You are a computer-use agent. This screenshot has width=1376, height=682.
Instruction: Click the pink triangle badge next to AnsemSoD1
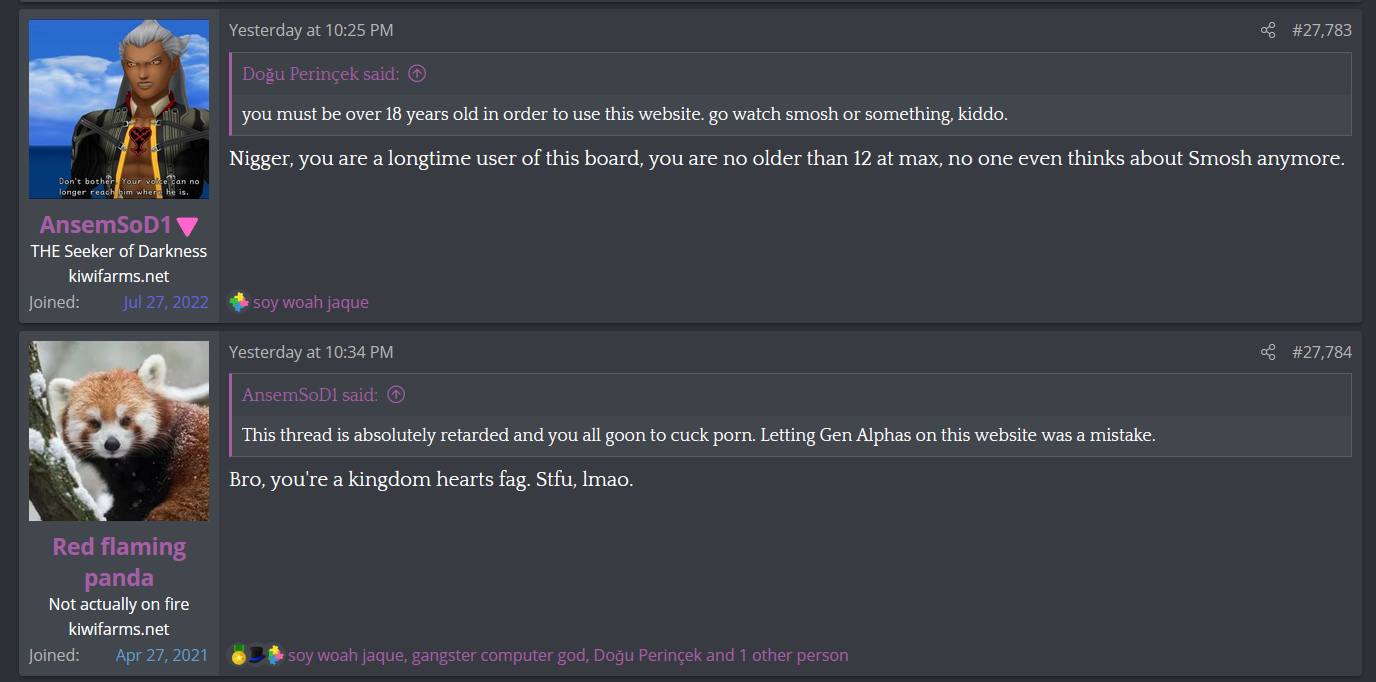point(187,226)
